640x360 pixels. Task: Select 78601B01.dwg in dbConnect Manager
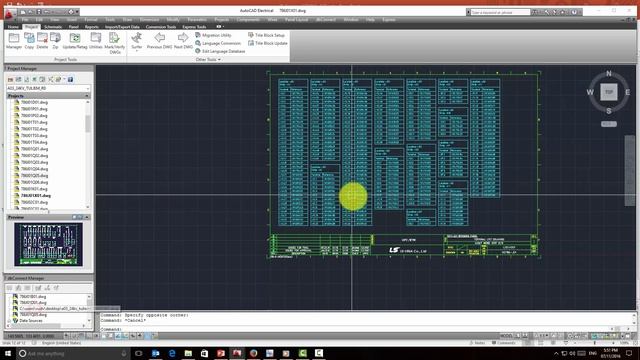click(x=33, y=297)
